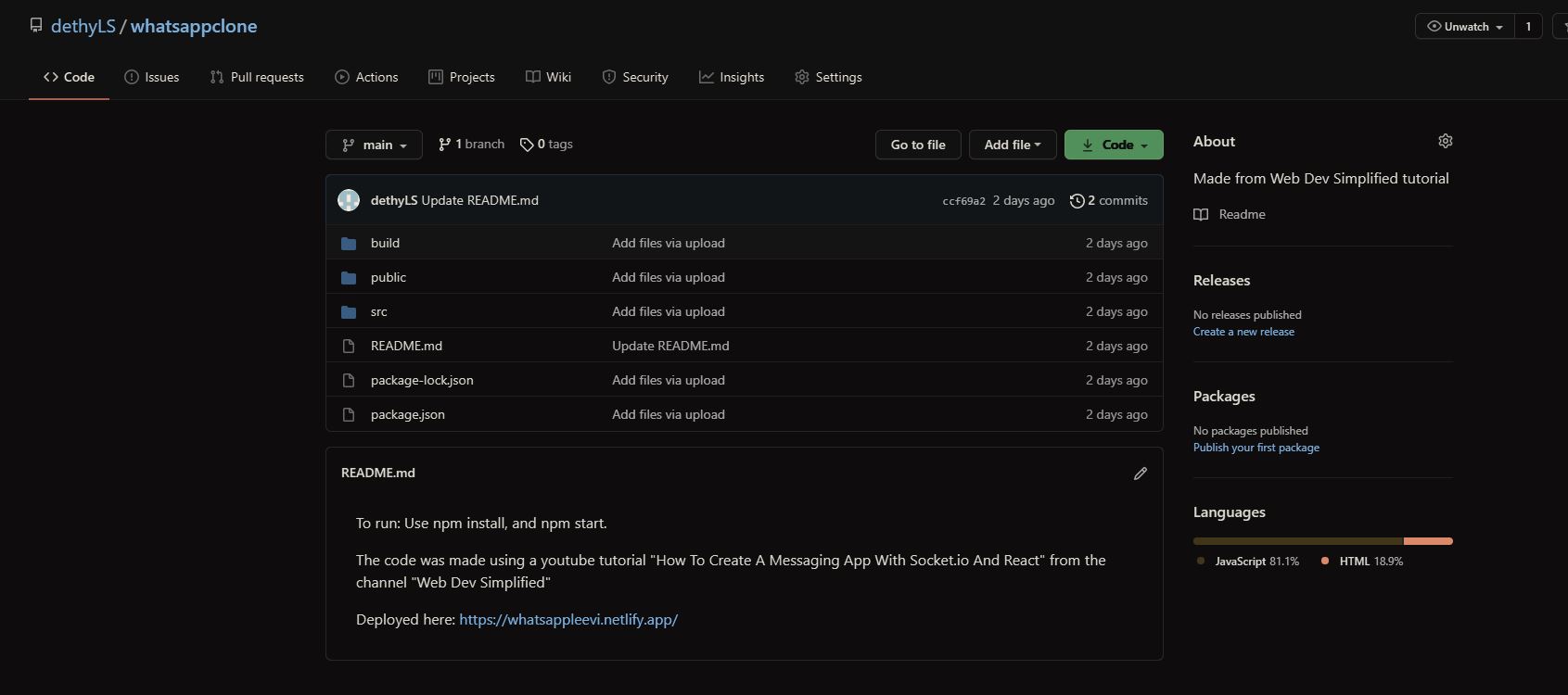Open the public folder name
1568x695 pixels.
pyautogui.click(x=389, y=277)
